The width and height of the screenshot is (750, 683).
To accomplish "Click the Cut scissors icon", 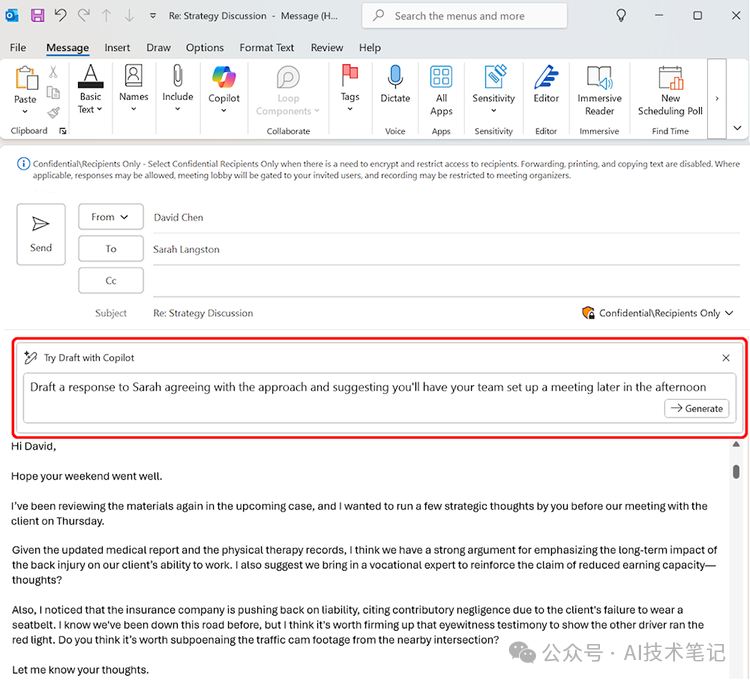I will pos(53,72).
